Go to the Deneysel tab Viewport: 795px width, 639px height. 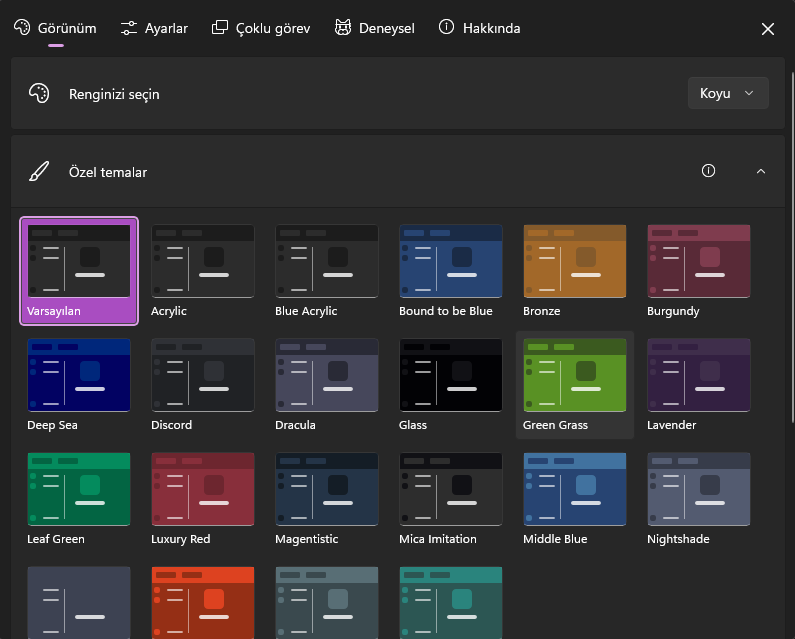(x=375, y=28)
